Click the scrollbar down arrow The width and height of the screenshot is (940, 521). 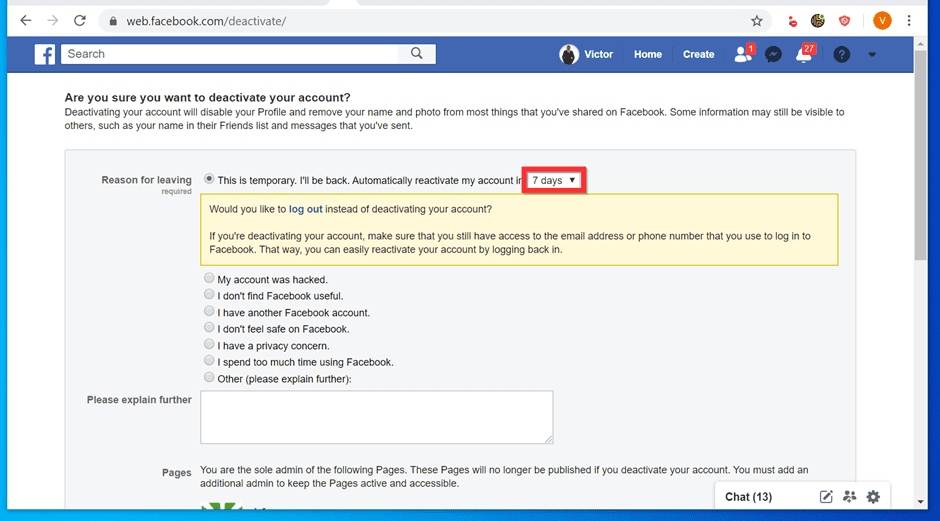coord(920,502)
